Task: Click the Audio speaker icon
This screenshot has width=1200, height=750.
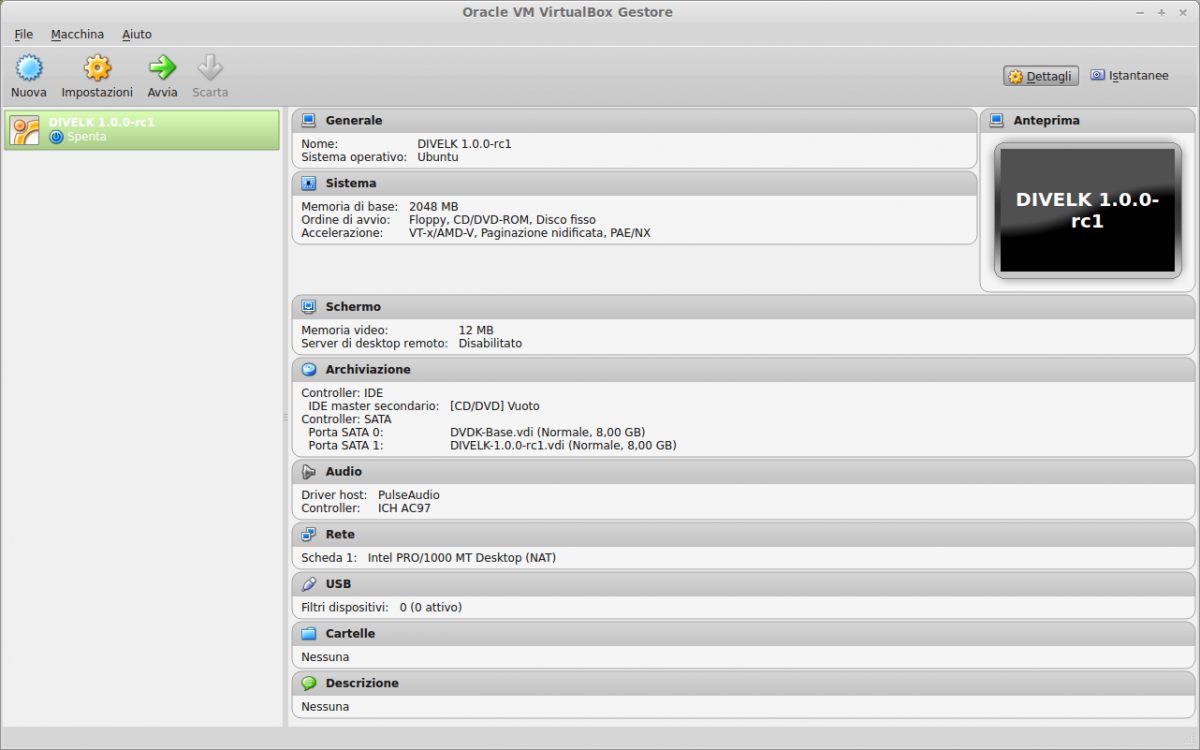Action: pyautogui.click(x=308, y=471)
